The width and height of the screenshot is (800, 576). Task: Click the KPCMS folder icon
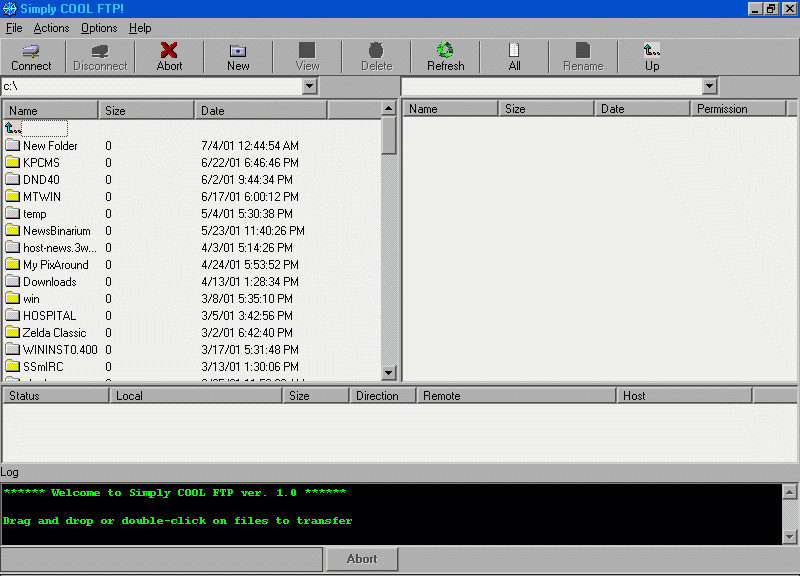click(12, 162)
